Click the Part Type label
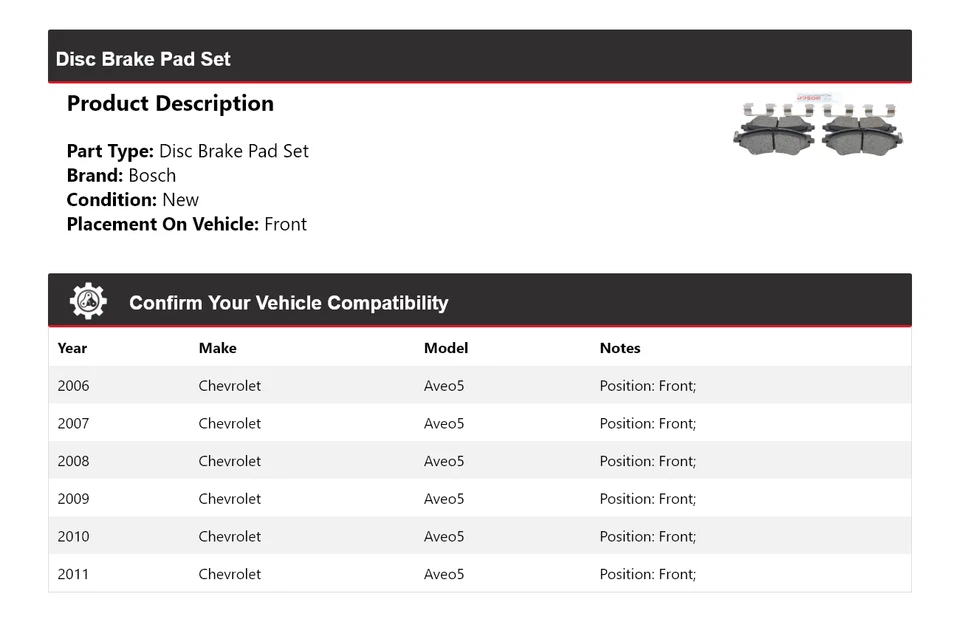Image resolution: width=960 pixels, height=622 pixels. (x=110, y=151)
